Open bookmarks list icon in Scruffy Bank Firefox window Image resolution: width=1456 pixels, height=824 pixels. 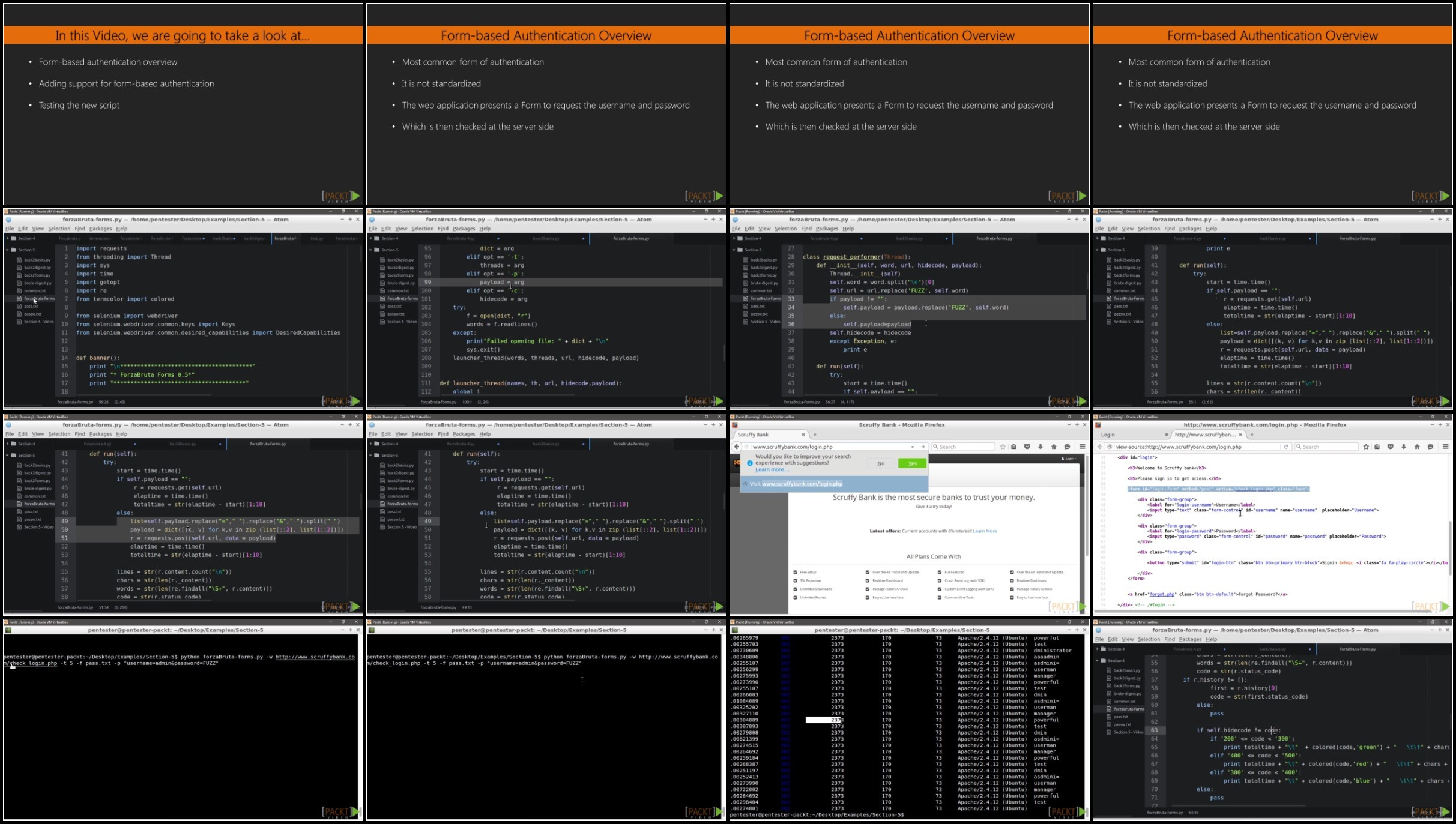[1014, 447]
